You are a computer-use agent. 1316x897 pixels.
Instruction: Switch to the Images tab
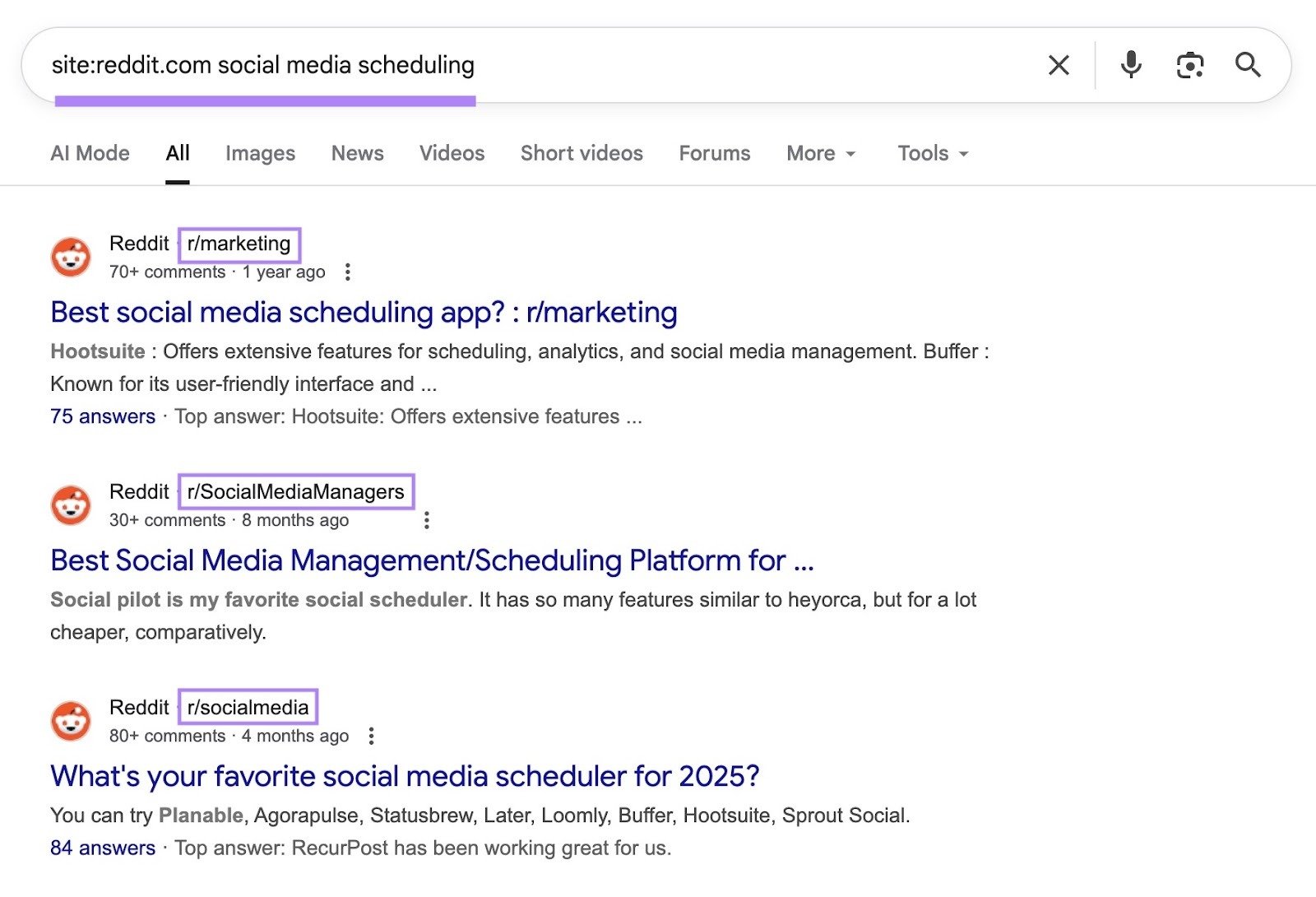click(x=259, y=153)
